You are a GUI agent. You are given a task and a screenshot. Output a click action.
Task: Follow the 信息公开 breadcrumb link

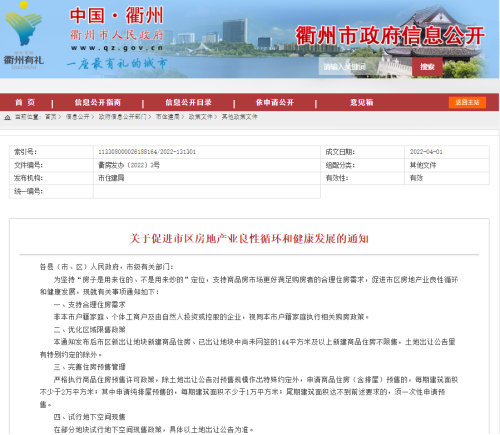point(77,117)
